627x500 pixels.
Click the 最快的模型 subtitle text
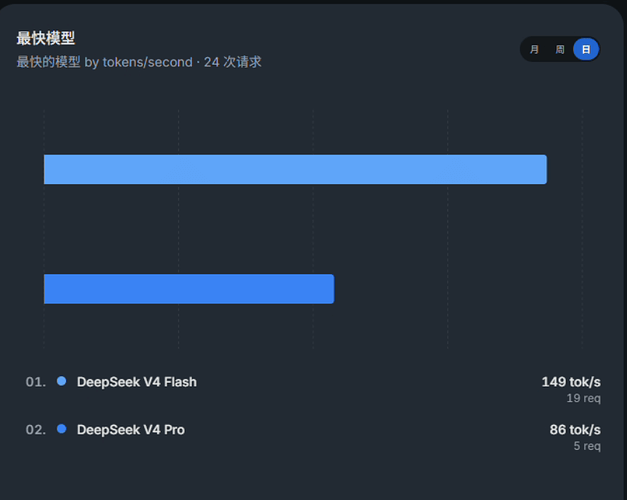click(48, 62)
